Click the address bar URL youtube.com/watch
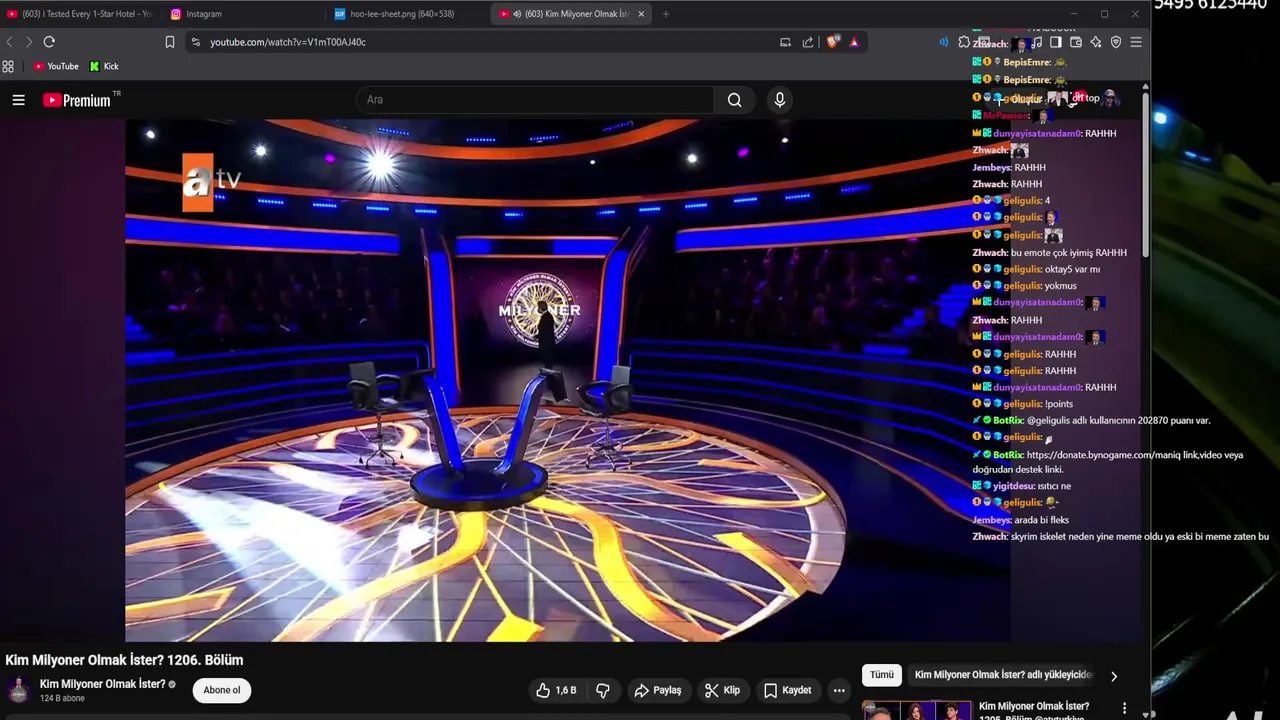The height and width of the screenshot is (720, 1280). (288, 42)
